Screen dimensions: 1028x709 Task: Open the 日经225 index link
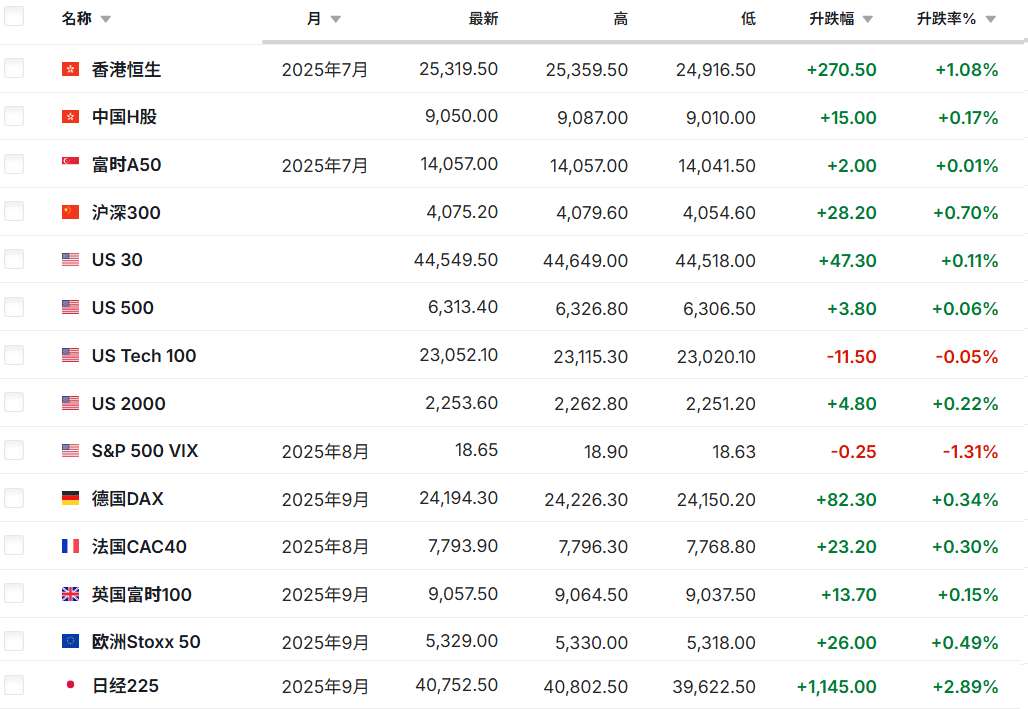(125, 685)
